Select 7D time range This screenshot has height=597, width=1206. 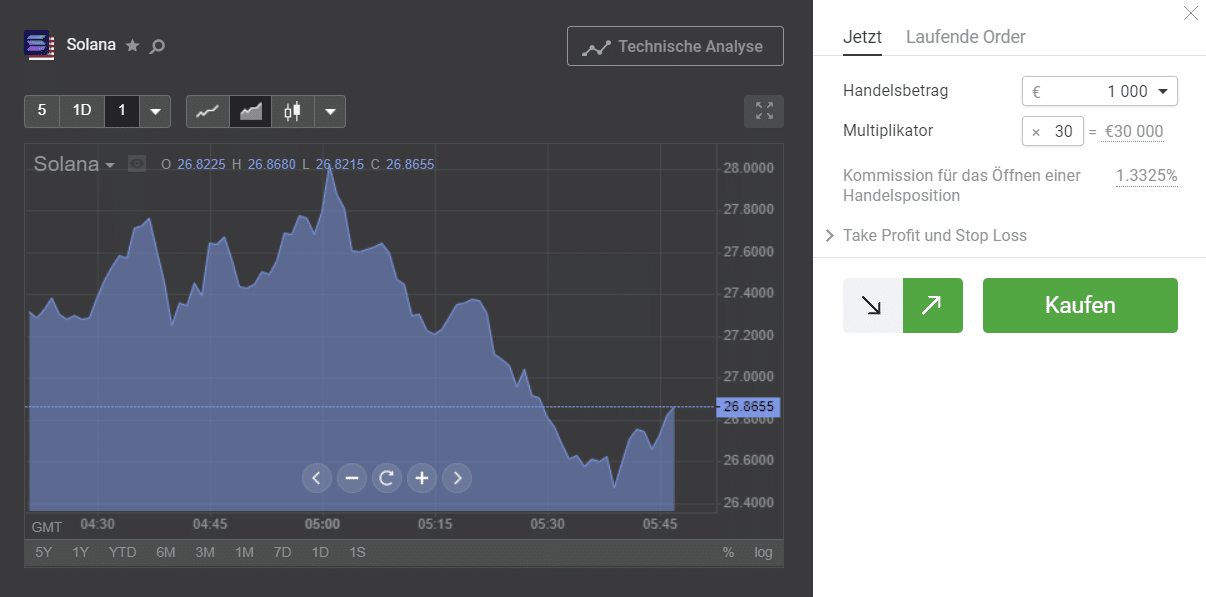point(283,552)
